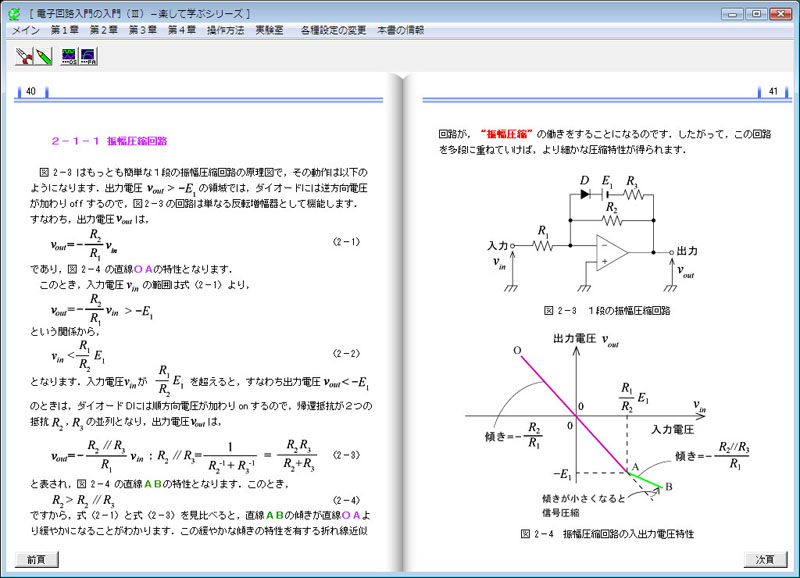This screenshot has width=800, height=578.
Task: Open the メイン menu
Action: (26, 31)
